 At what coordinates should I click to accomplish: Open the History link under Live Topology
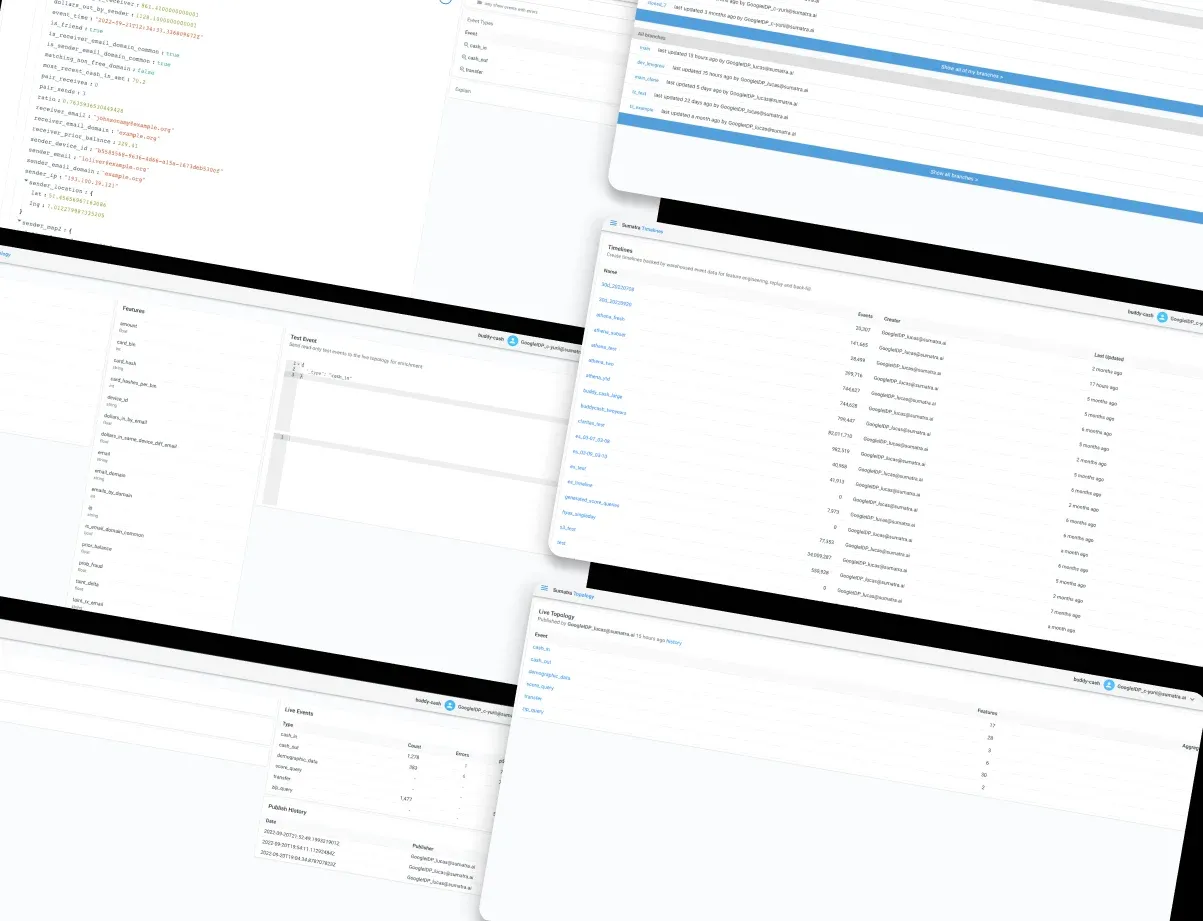674,641
